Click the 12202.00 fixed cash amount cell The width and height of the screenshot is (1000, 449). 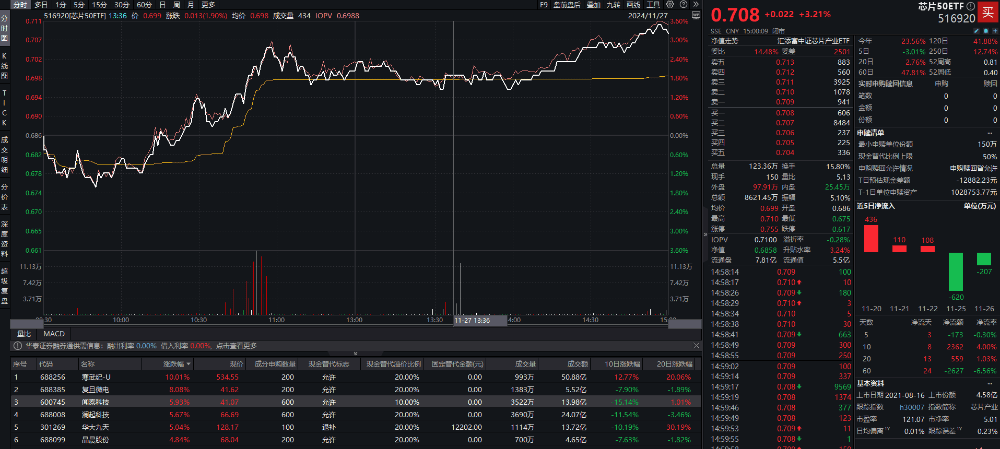pos(469,427)
